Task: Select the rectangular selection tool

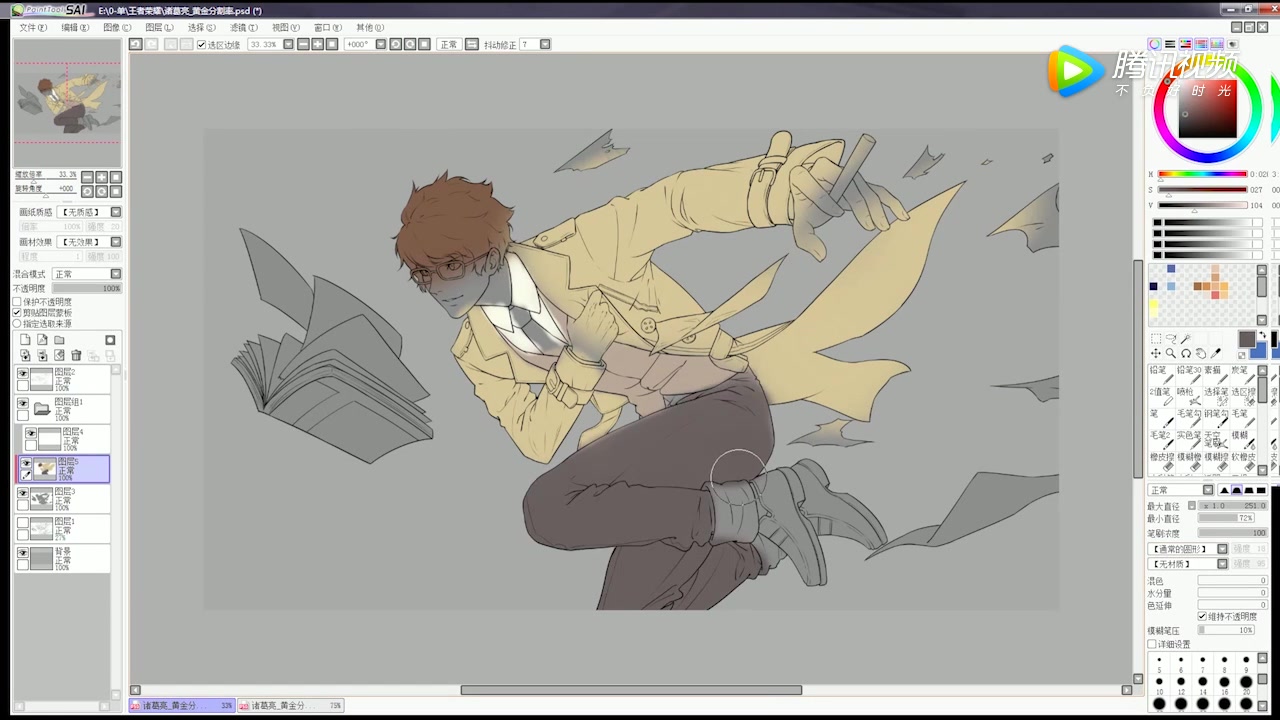Action: pyautogui.click(x=1155, y=339)
